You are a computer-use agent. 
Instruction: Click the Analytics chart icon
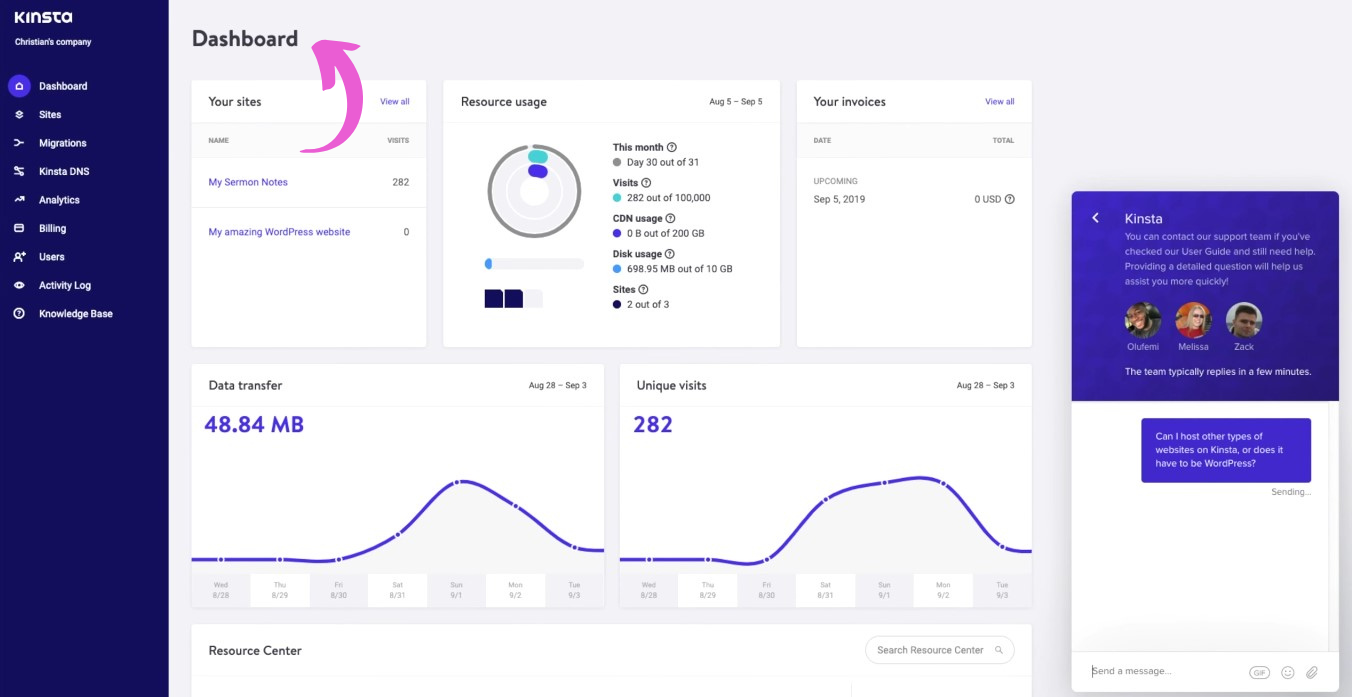click(18, 199)
